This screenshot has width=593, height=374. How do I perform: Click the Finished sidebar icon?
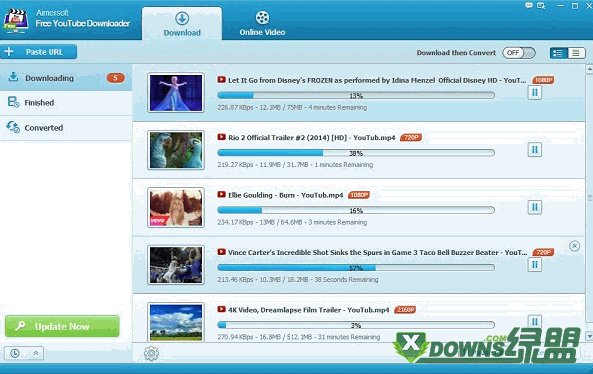click(13, 102)
